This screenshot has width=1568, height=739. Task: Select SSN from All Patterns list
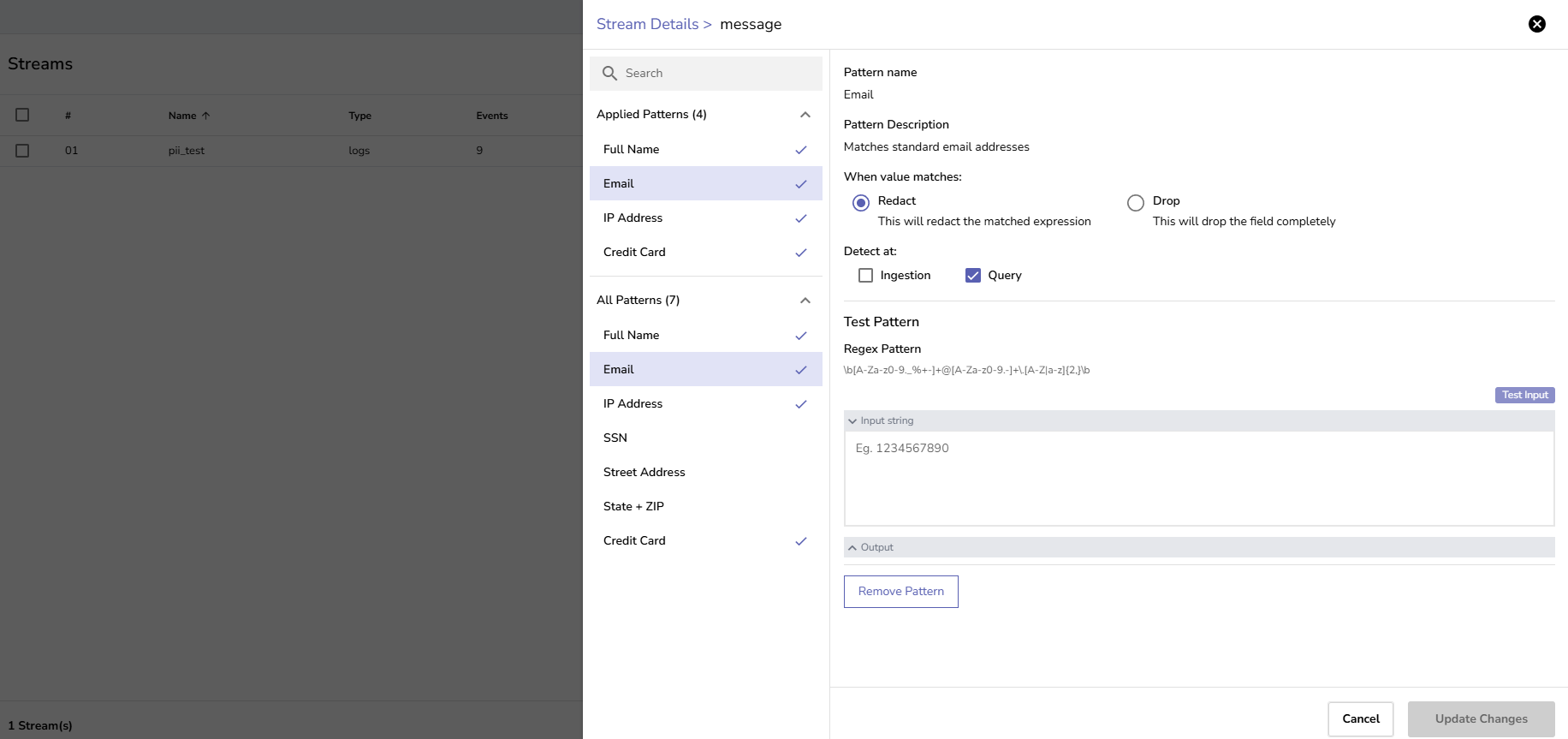point(615,438)
